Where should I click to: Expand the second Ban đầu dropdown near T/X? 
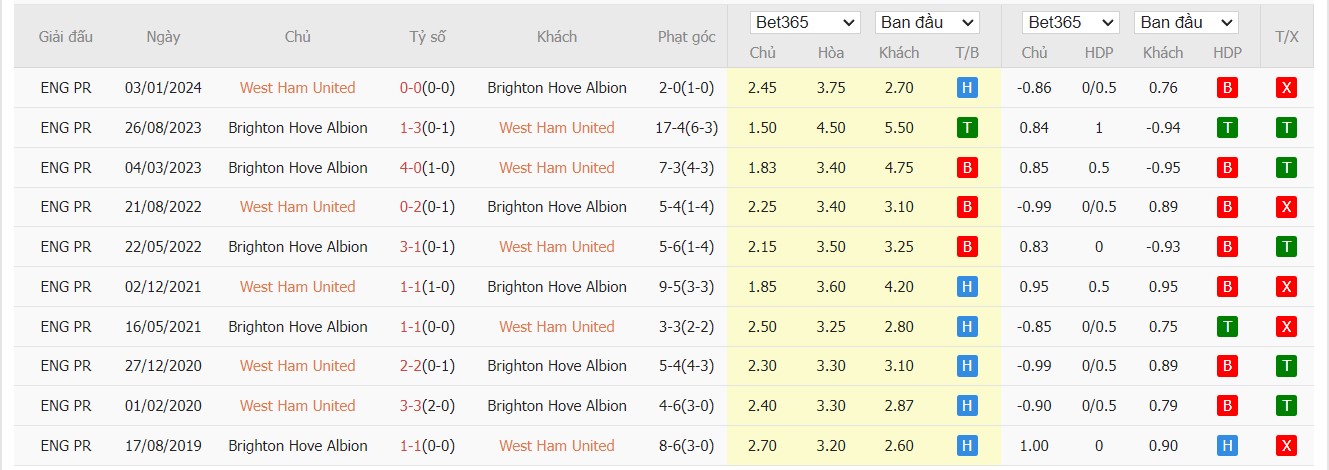[1187, 22]
